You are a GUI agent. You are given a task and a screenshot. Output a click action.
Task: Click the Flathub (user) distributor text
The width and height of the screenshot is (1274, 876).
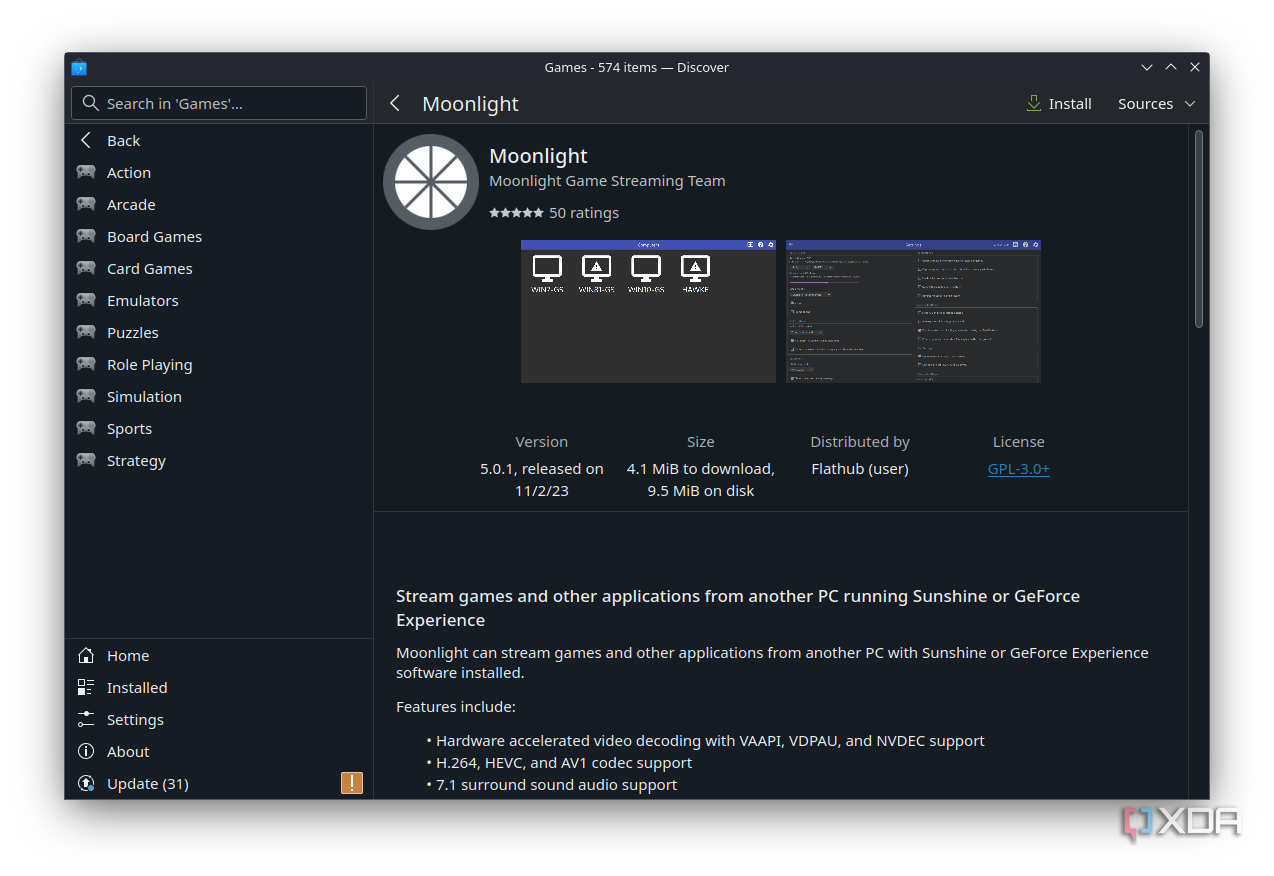click(860, 469)
